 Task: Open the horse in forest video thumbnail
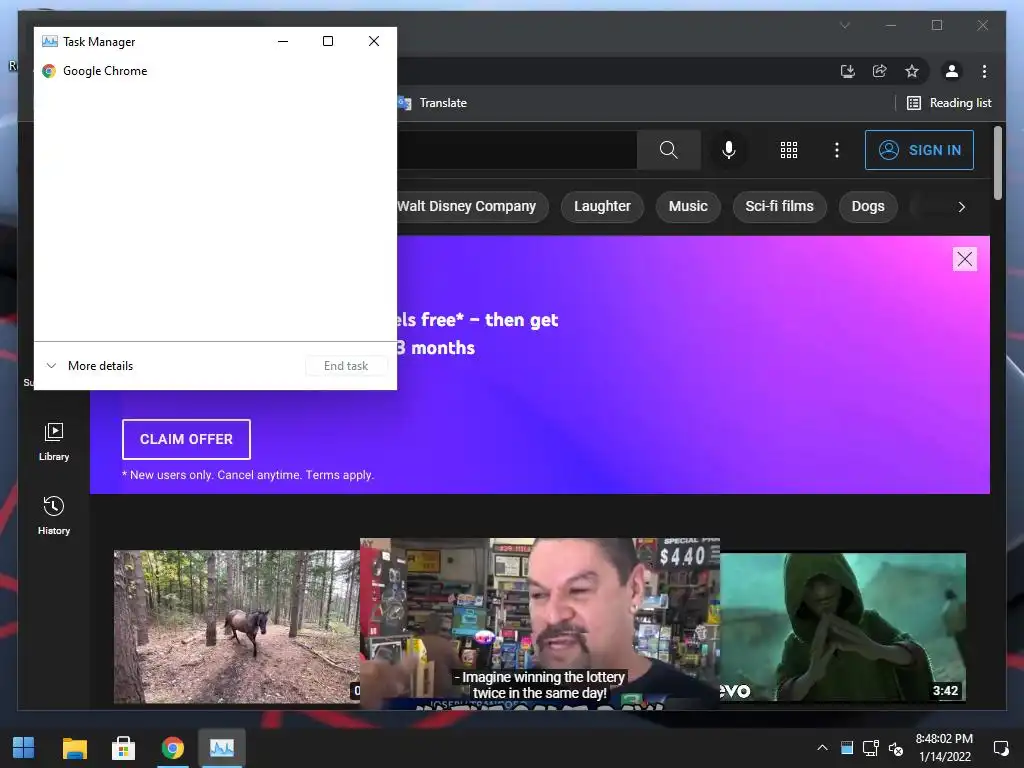(x=236, y=627)
